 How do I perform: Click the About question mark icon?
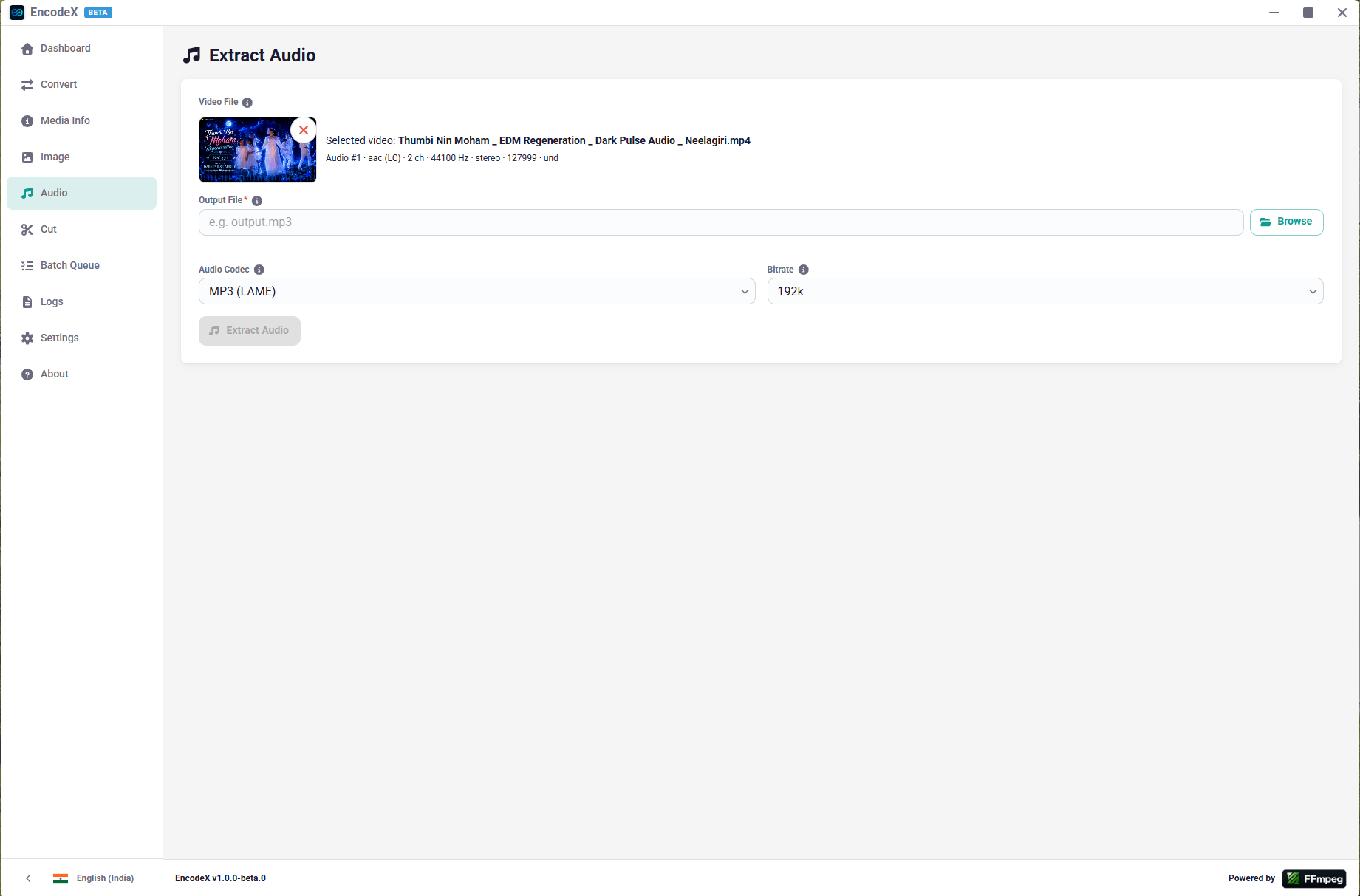click(x=27, y=375)
